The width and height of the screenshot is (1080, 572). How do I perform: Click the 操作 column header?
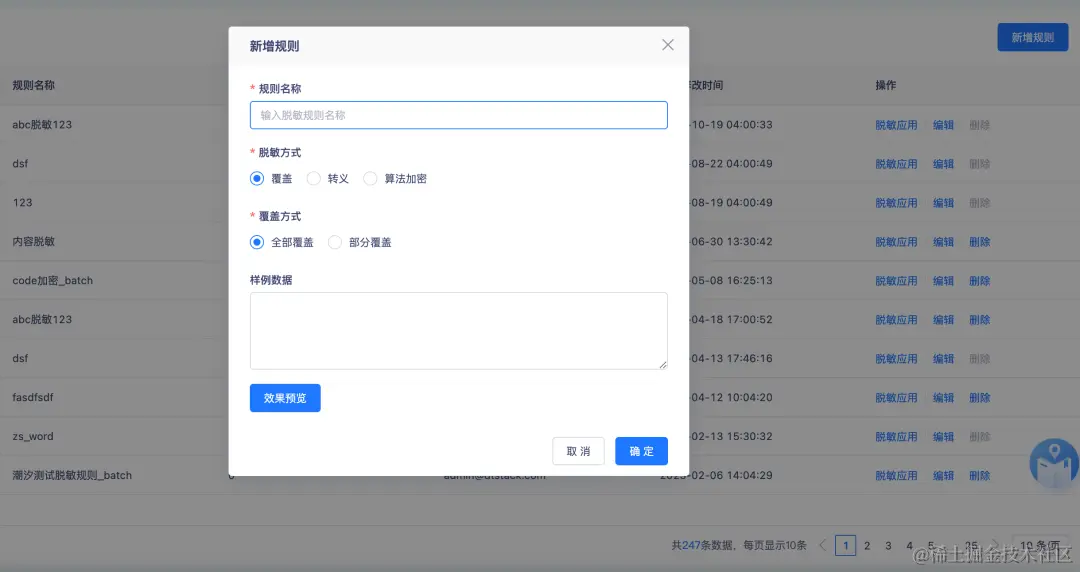point(886,85)
